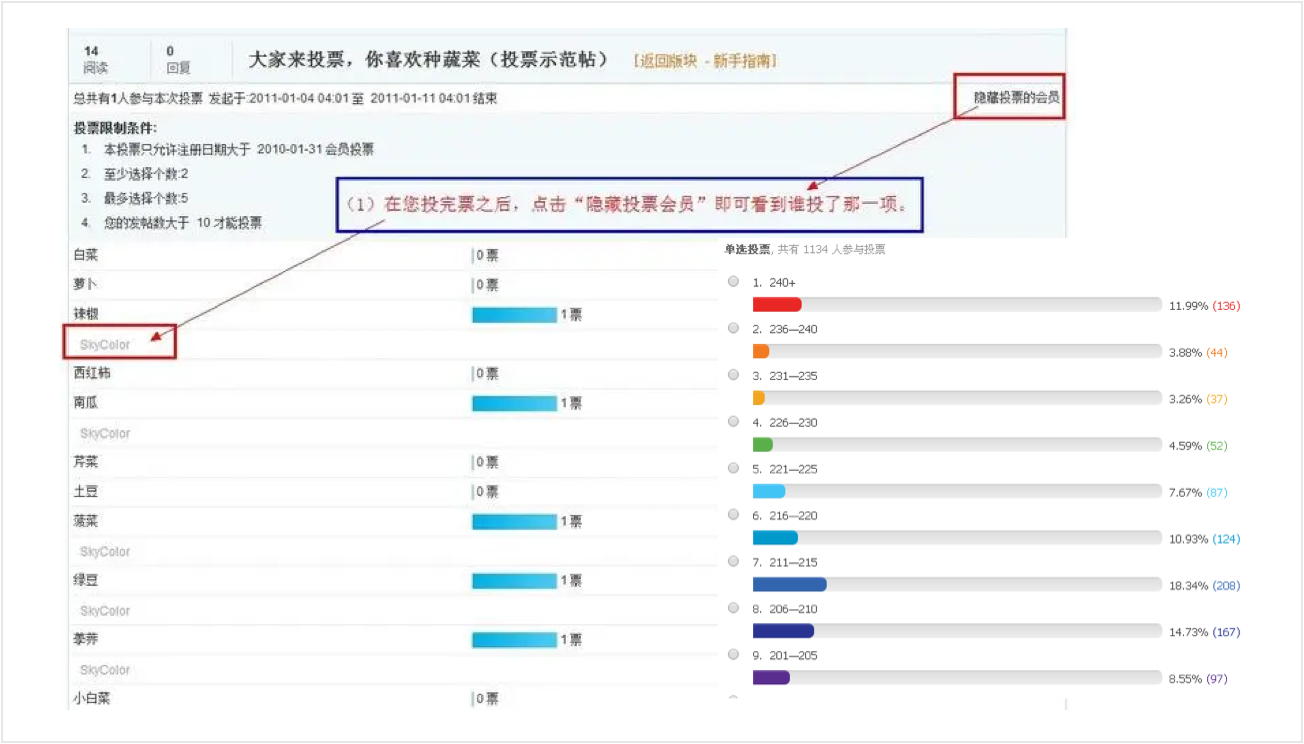Select radio button for "231—235"

(734, 375)
